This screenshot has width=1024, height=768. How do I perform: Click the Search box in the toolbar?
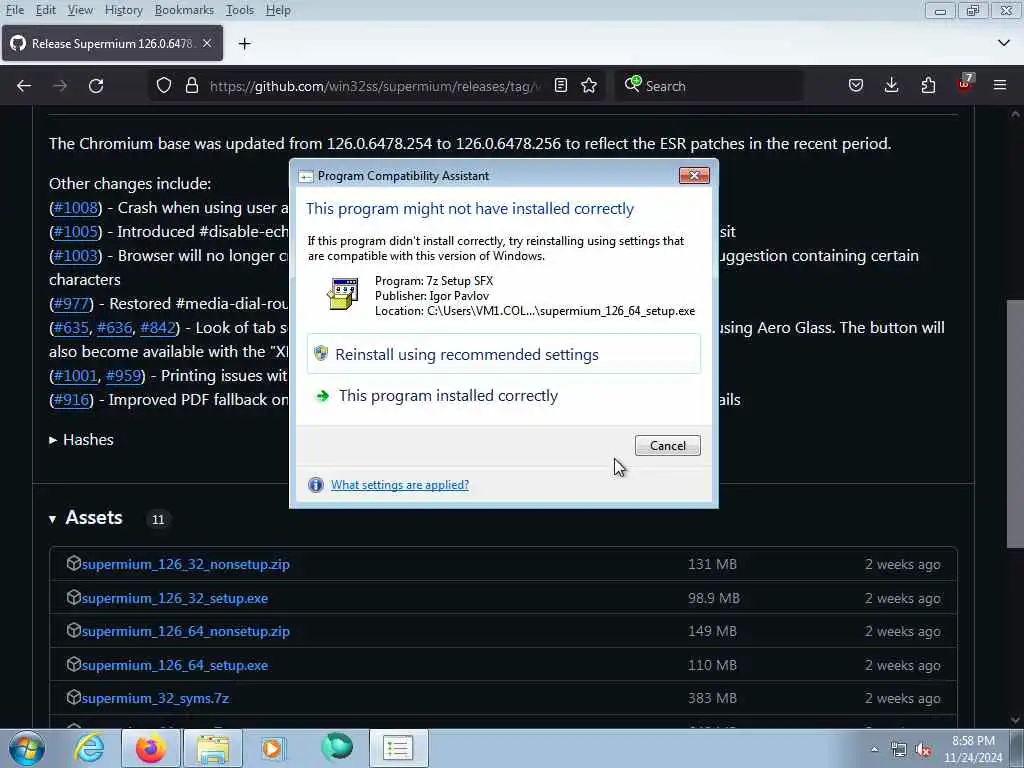709,86
